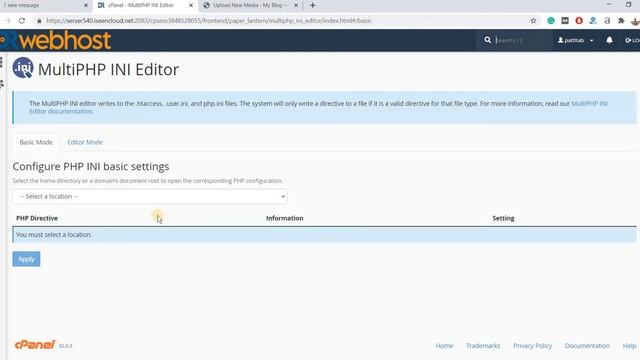Open the puzzle-piece Extensions menu
Screen dimensions: 640x360
(x=621, y=20)
